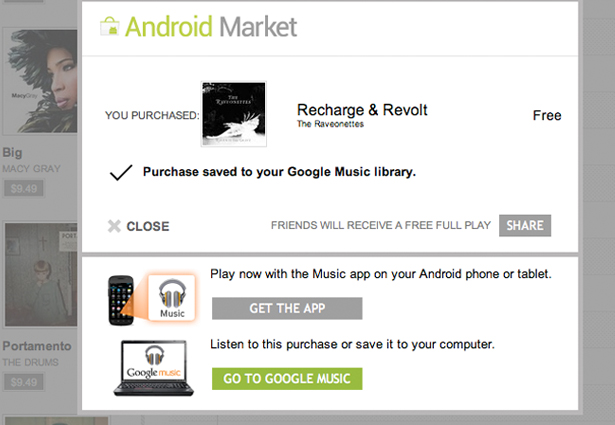
Task: Open the Portamento album cover thumbnail
Action: tap(40, 275)
